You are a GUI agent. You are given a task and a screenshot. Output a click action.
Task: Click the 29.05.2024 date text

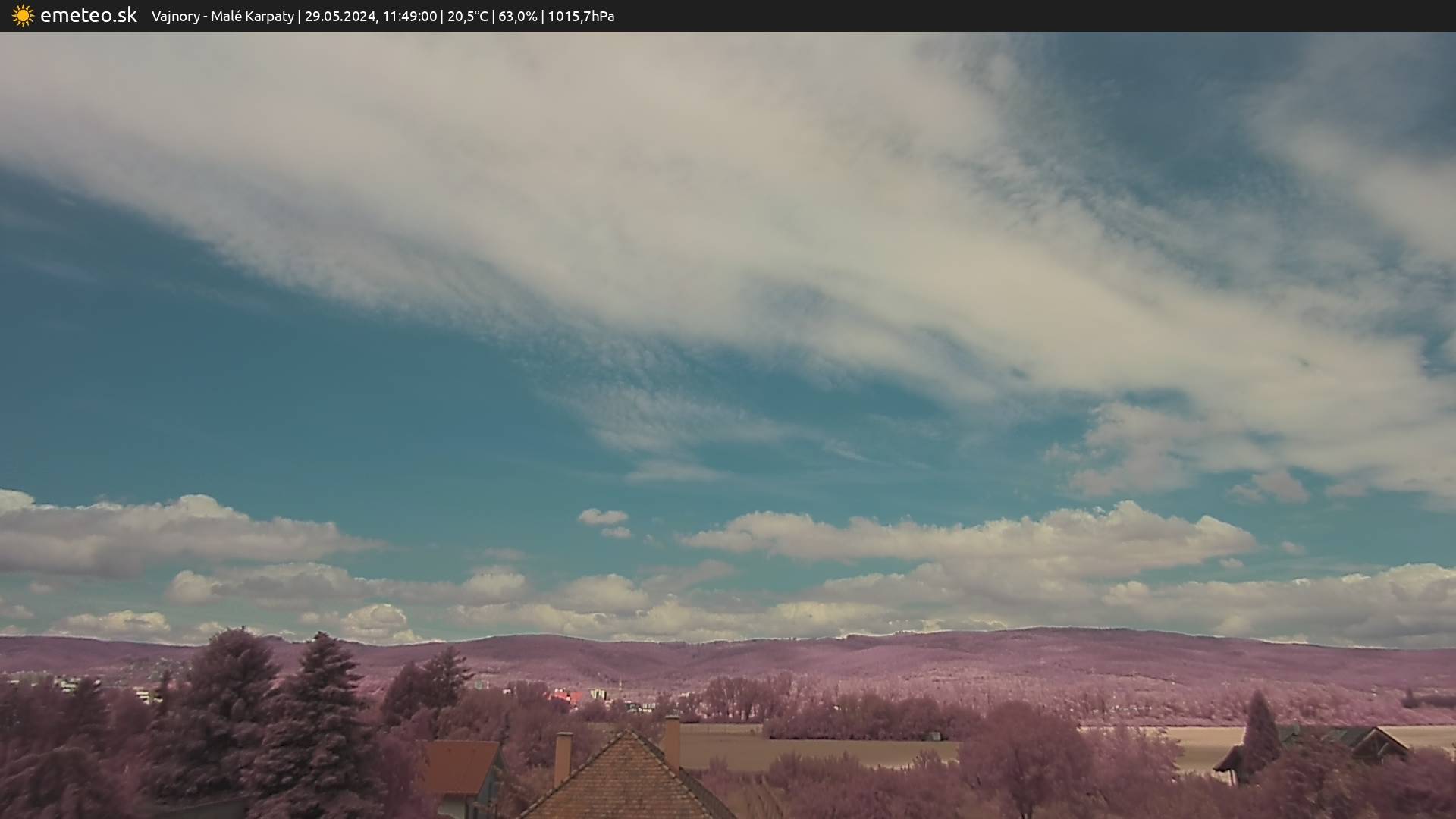pyautogui.click(x=340, y=16)
